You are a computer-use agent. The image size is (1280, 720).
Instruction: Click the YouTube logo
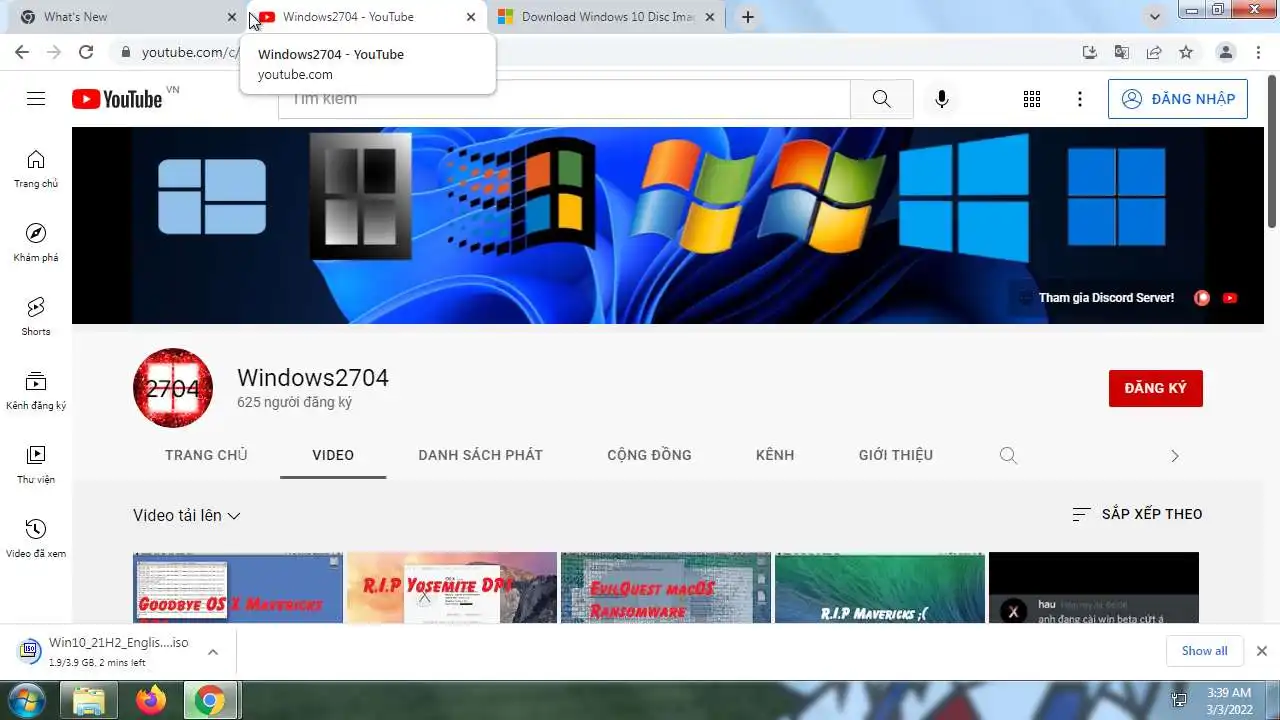117,99
